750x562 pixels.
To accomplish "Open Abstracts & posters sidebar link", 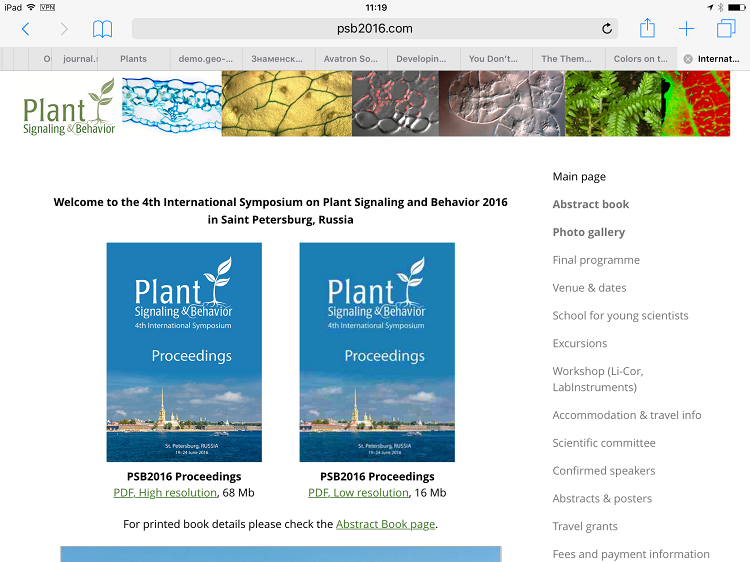I will coord(602,498).
